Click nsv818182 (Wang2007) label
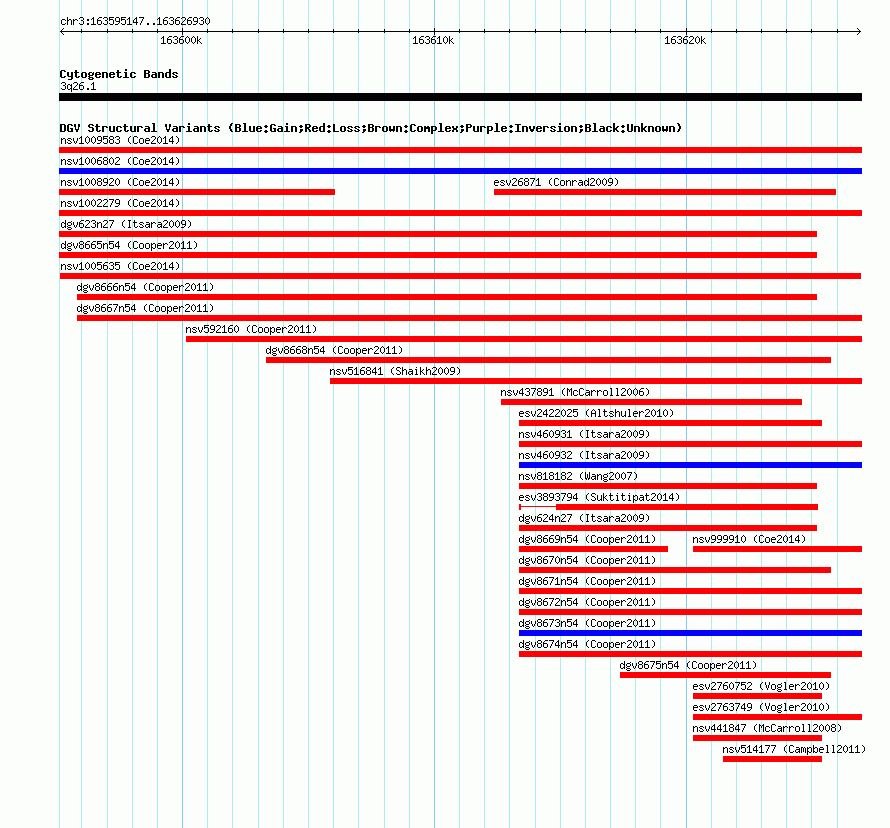 coord(578,476)
